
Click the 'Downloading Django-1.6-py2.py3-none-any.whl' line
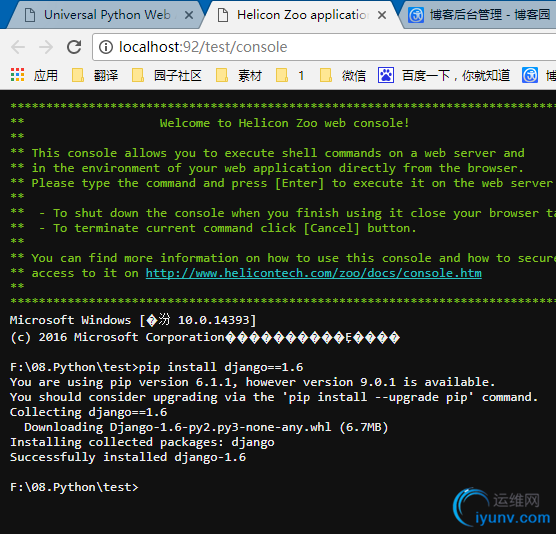pos(206,427)
